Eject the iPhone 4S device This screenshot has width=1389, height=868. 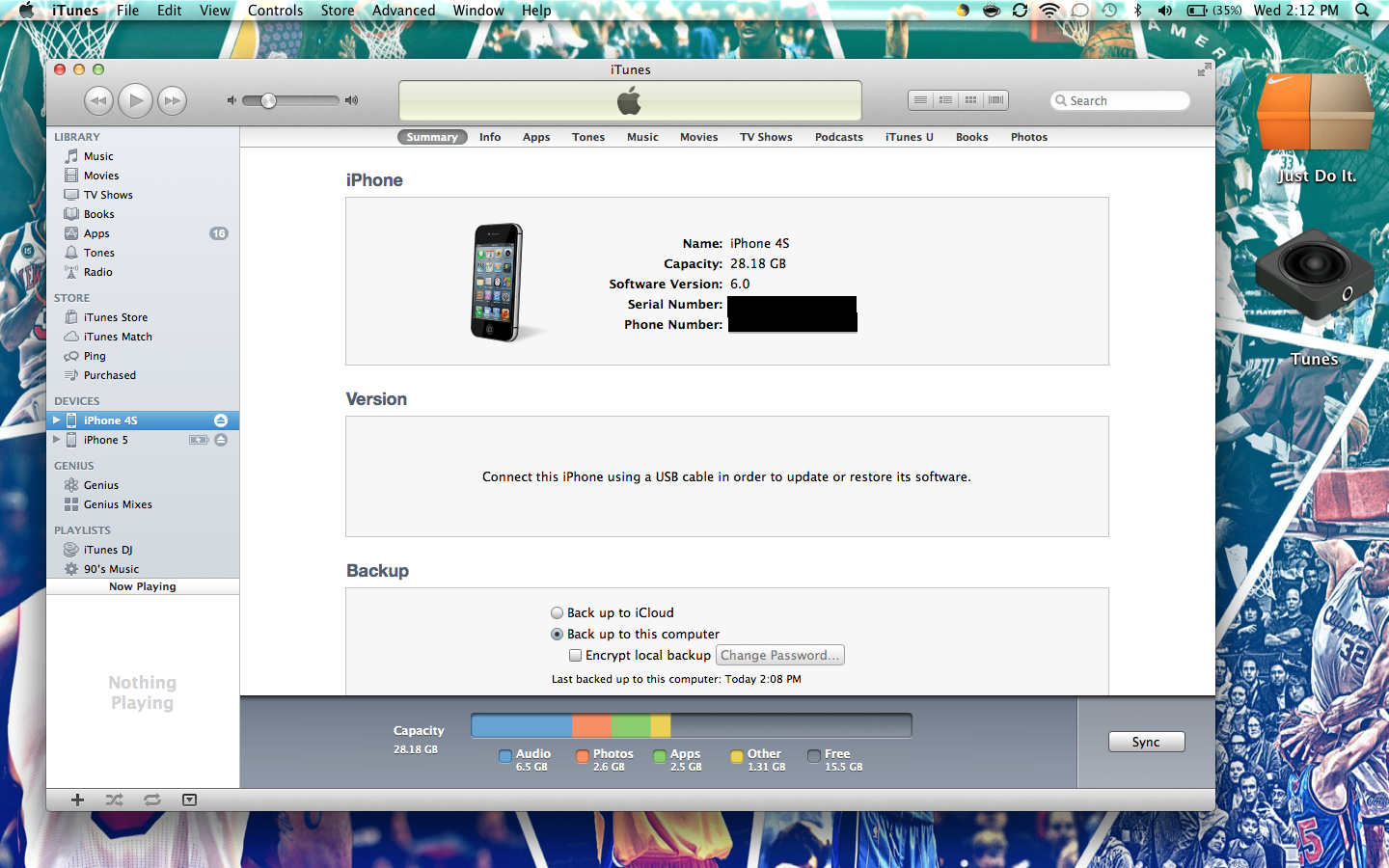coord(221,420)
